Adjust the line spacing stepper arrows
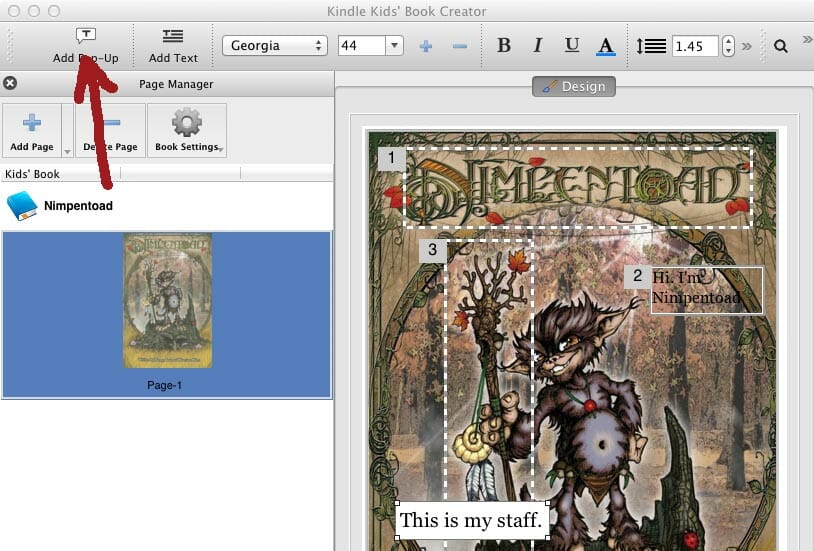Screen dimensions: 814x551 (x=728, y=46)
